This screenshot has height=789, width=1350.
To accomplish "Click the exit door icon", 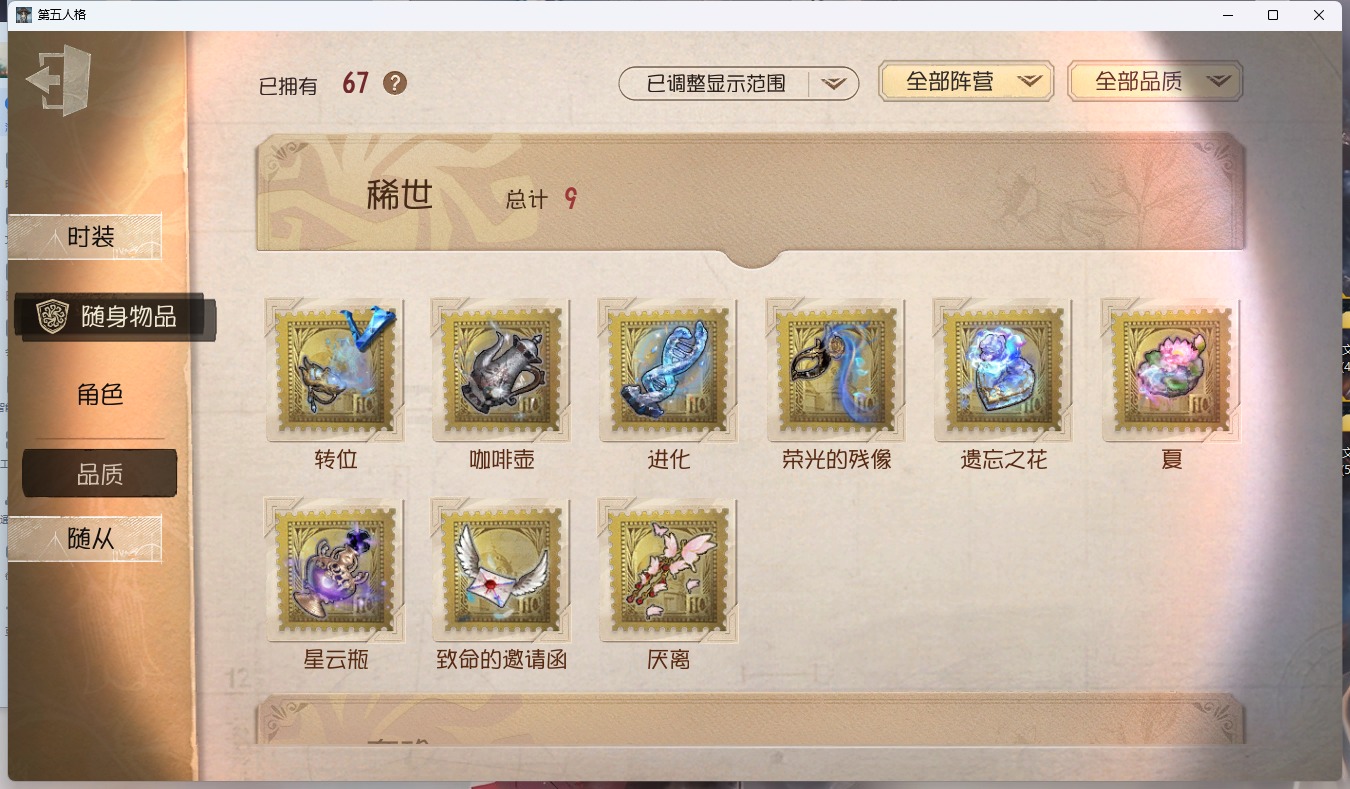I will point(59,80).
